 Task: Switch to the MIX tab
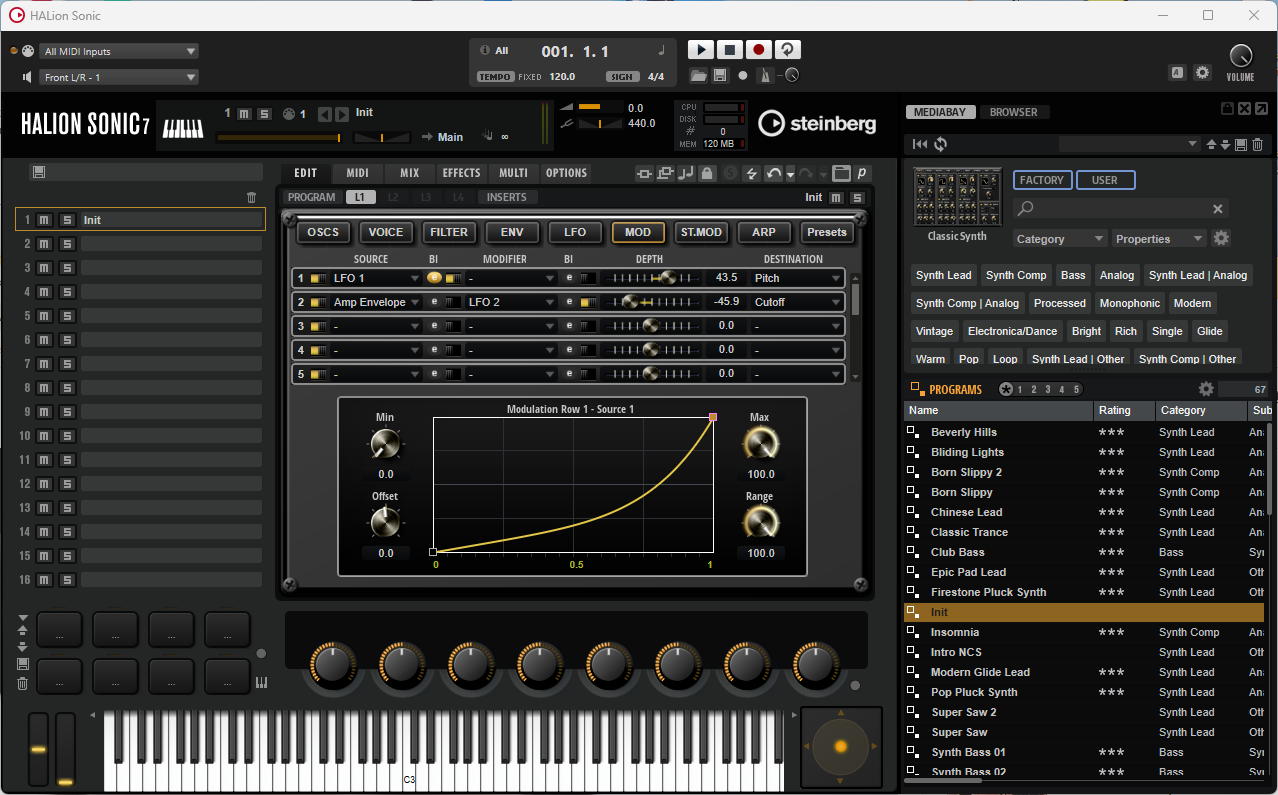click(x=410, y=173)
